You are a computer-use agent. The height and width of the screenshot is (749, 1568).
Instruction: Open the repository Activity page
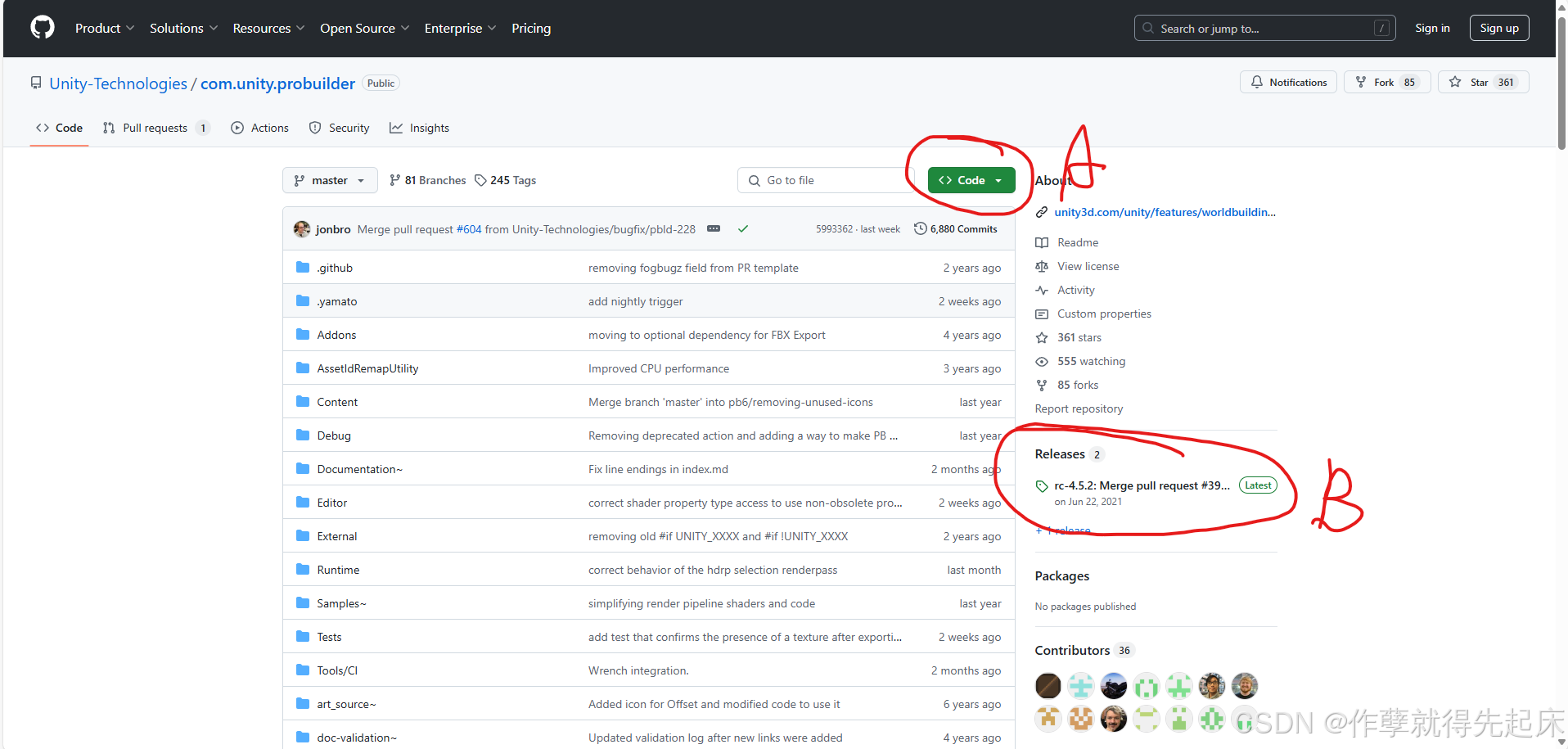(1075, 290)
